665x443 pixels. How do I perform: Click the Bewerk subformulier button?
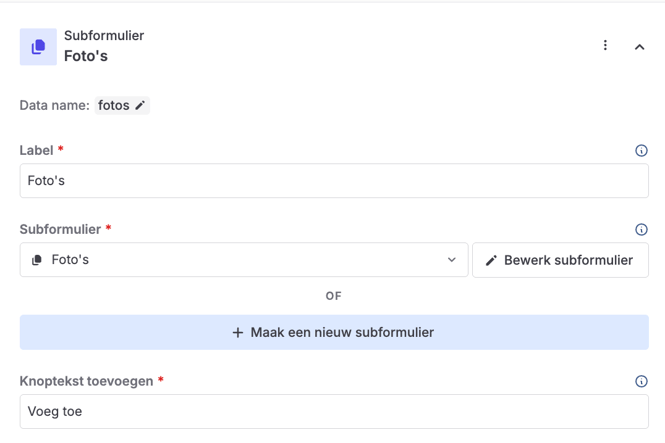coord(560,260)
